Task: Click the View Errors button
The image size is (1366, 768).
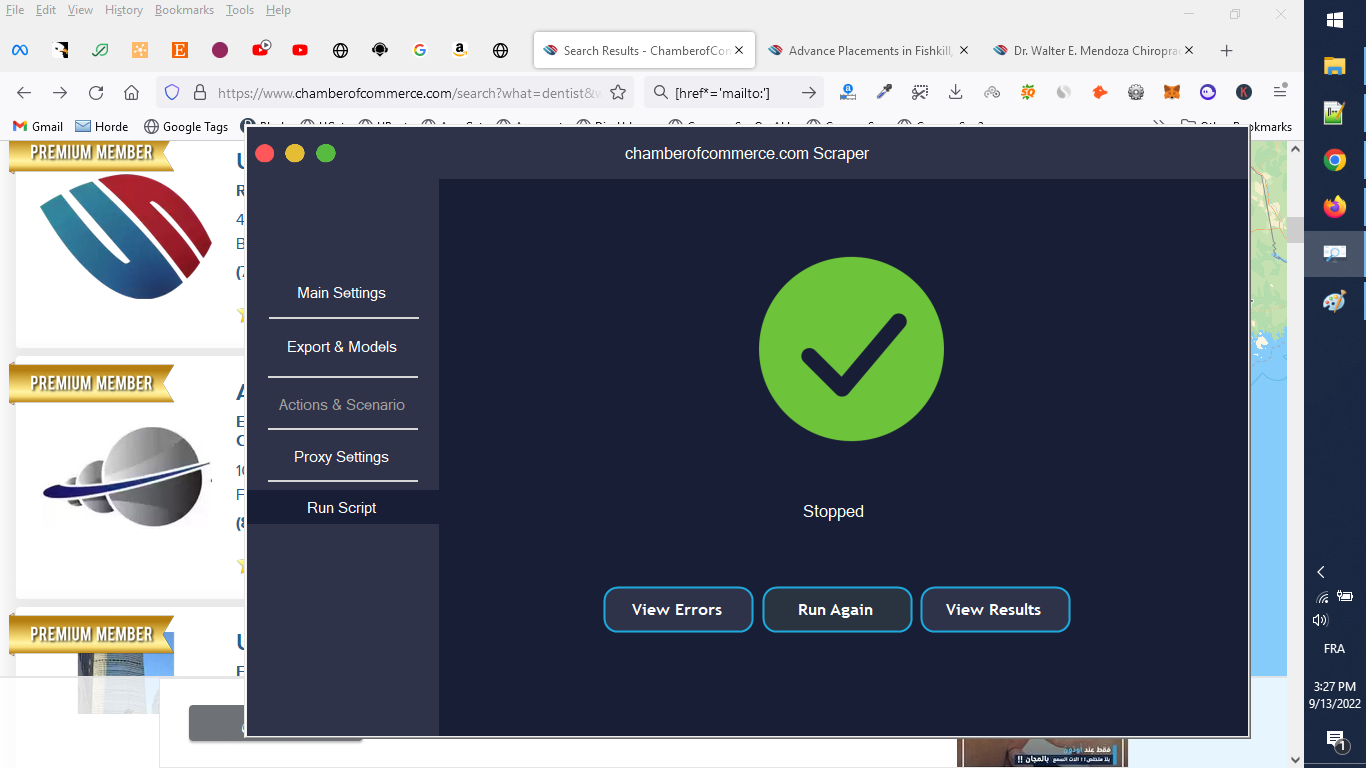Action: [677, 610]
